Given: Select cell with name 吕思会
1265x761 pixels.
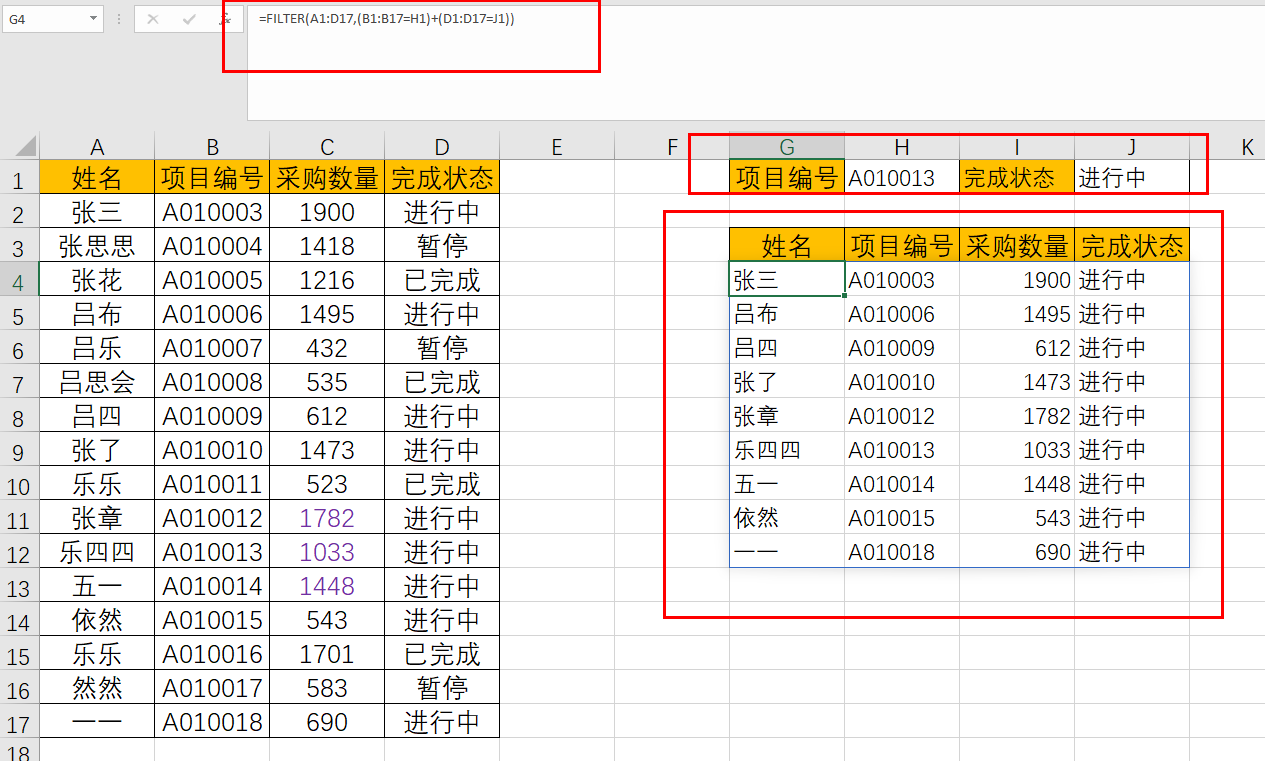Looking at the screenshot, I should (x=97, y=382).
